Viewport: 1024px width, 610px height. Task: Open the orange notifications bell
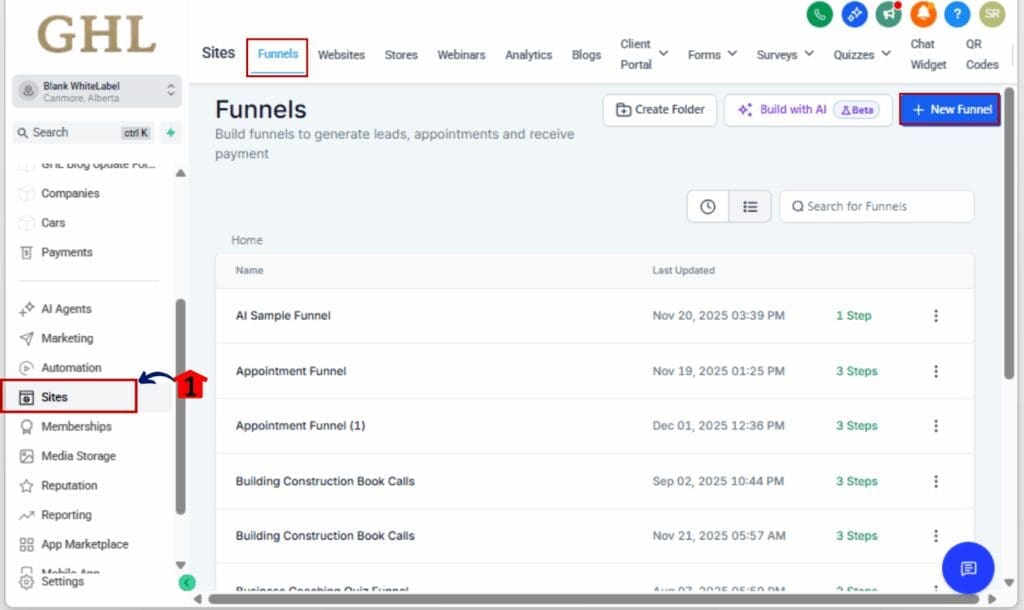923,14
